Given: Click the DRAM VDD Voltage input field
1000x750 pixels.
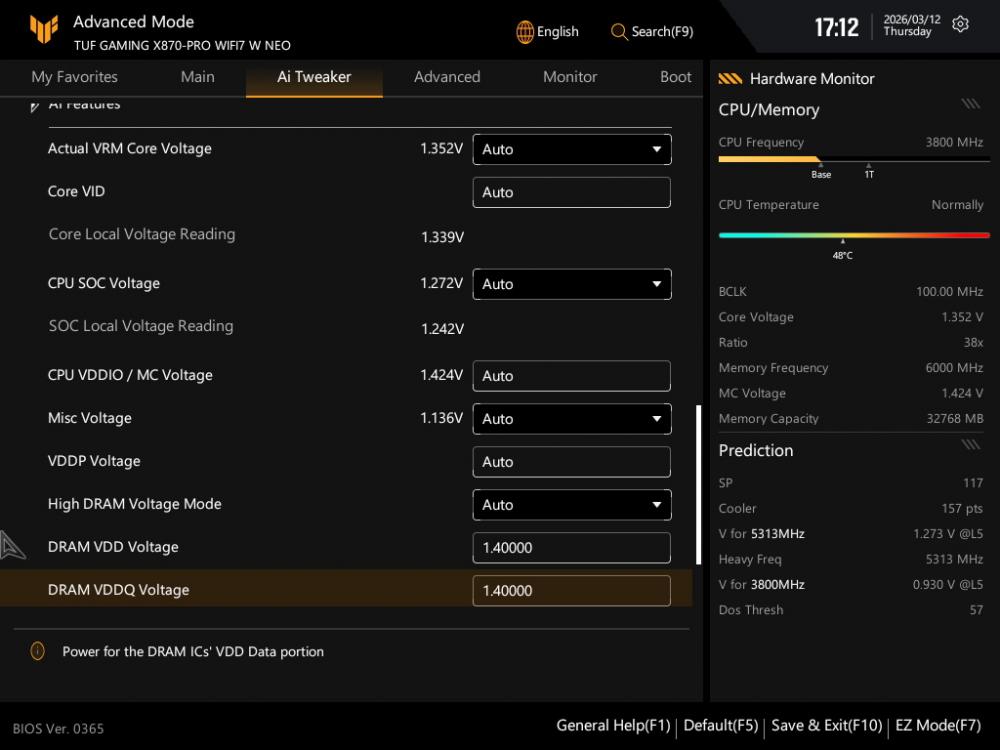Looking at the screenshot, I should (571, 548).
